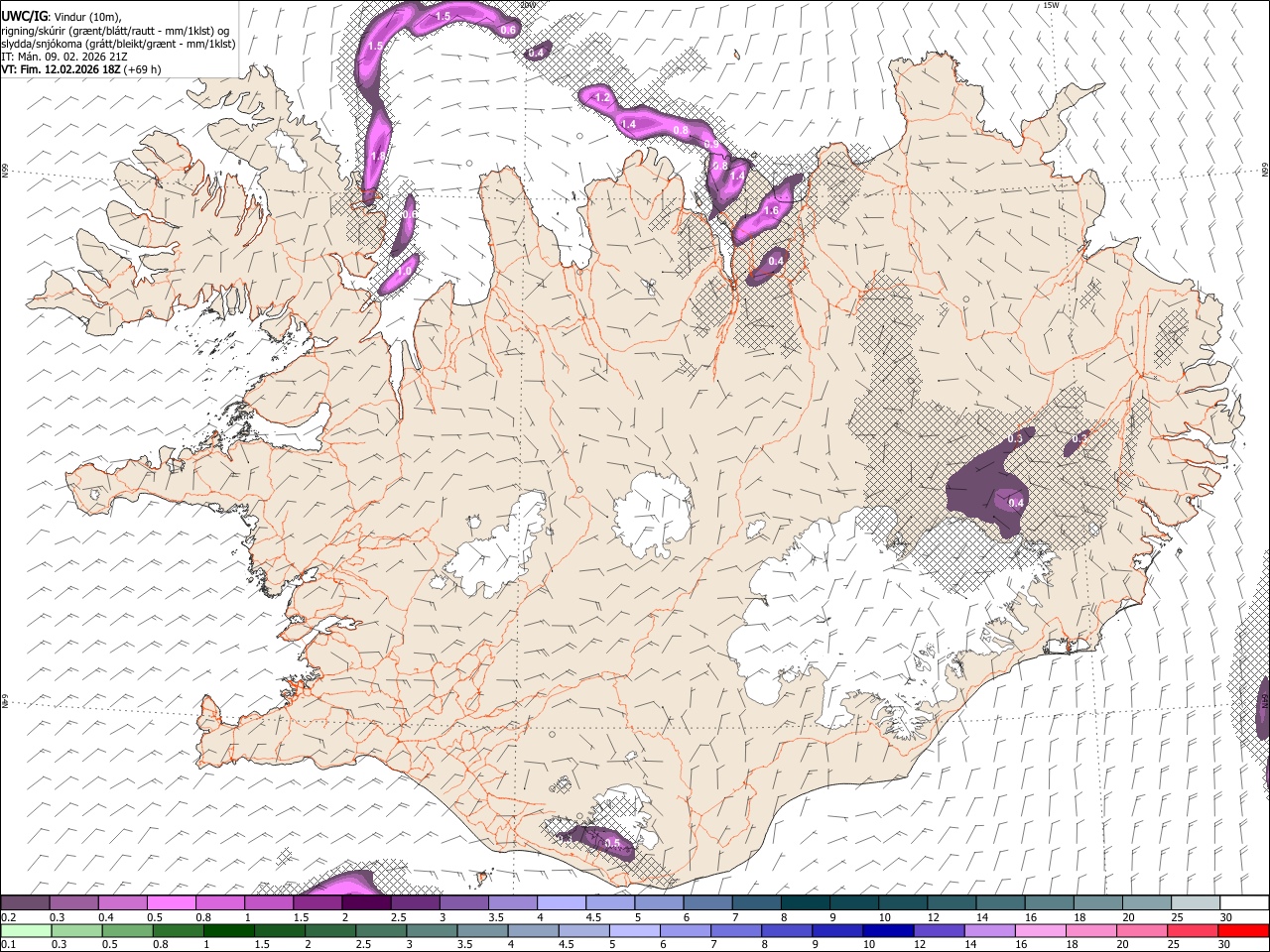The width and height of the screenshot is (1270, 952).
Task: Click the 0.2 label in upper legend row
Action: coord(8,917)
